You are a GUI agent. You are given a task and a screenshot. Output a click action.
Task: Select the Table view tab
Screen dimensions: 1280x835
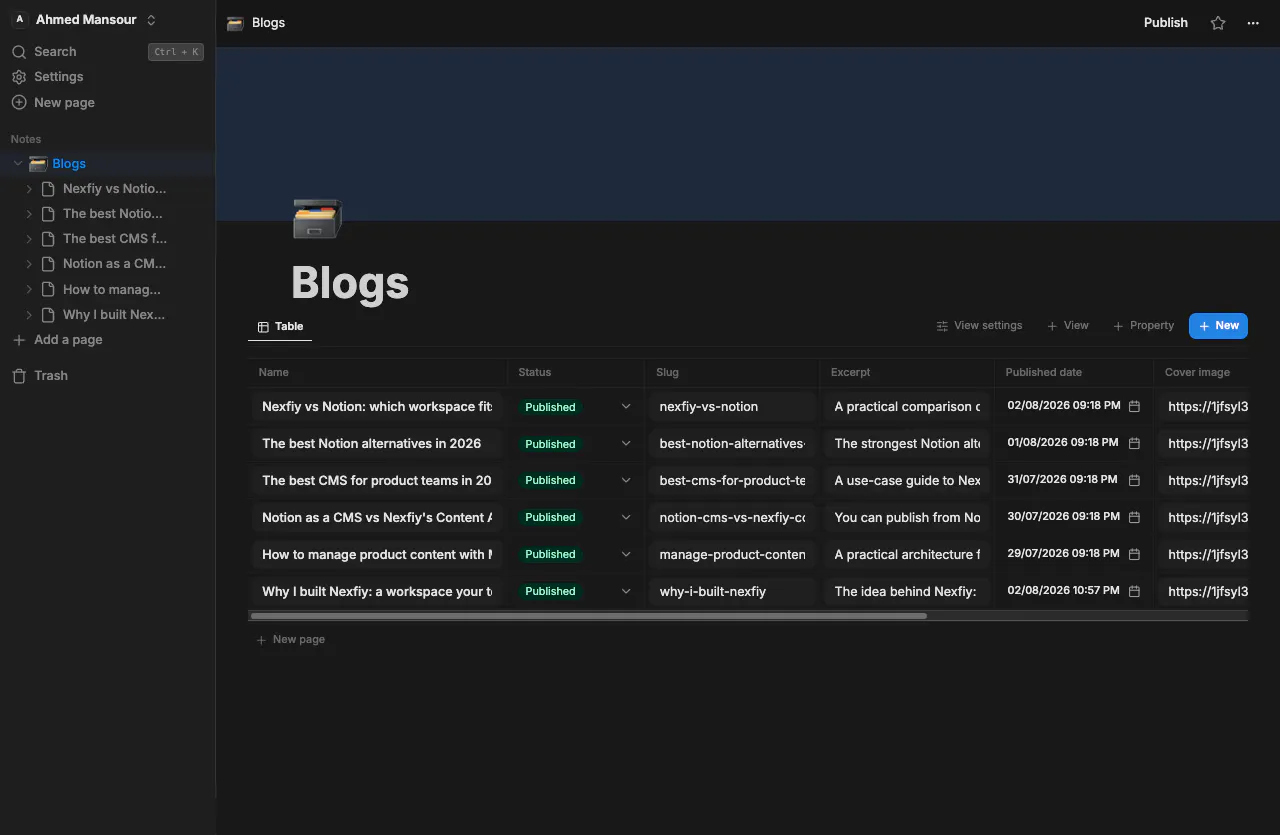pyautogui.click(x=280, y=326)
